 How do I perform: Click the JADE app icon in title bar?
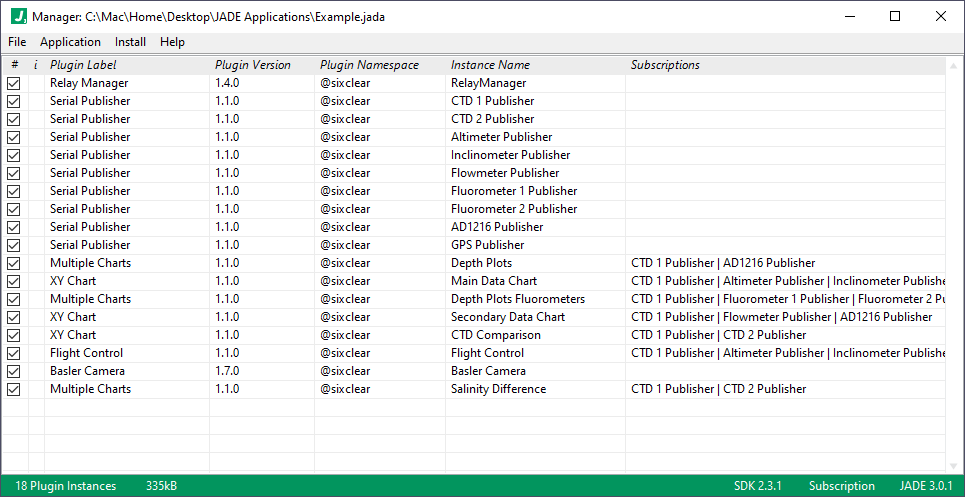18,17
